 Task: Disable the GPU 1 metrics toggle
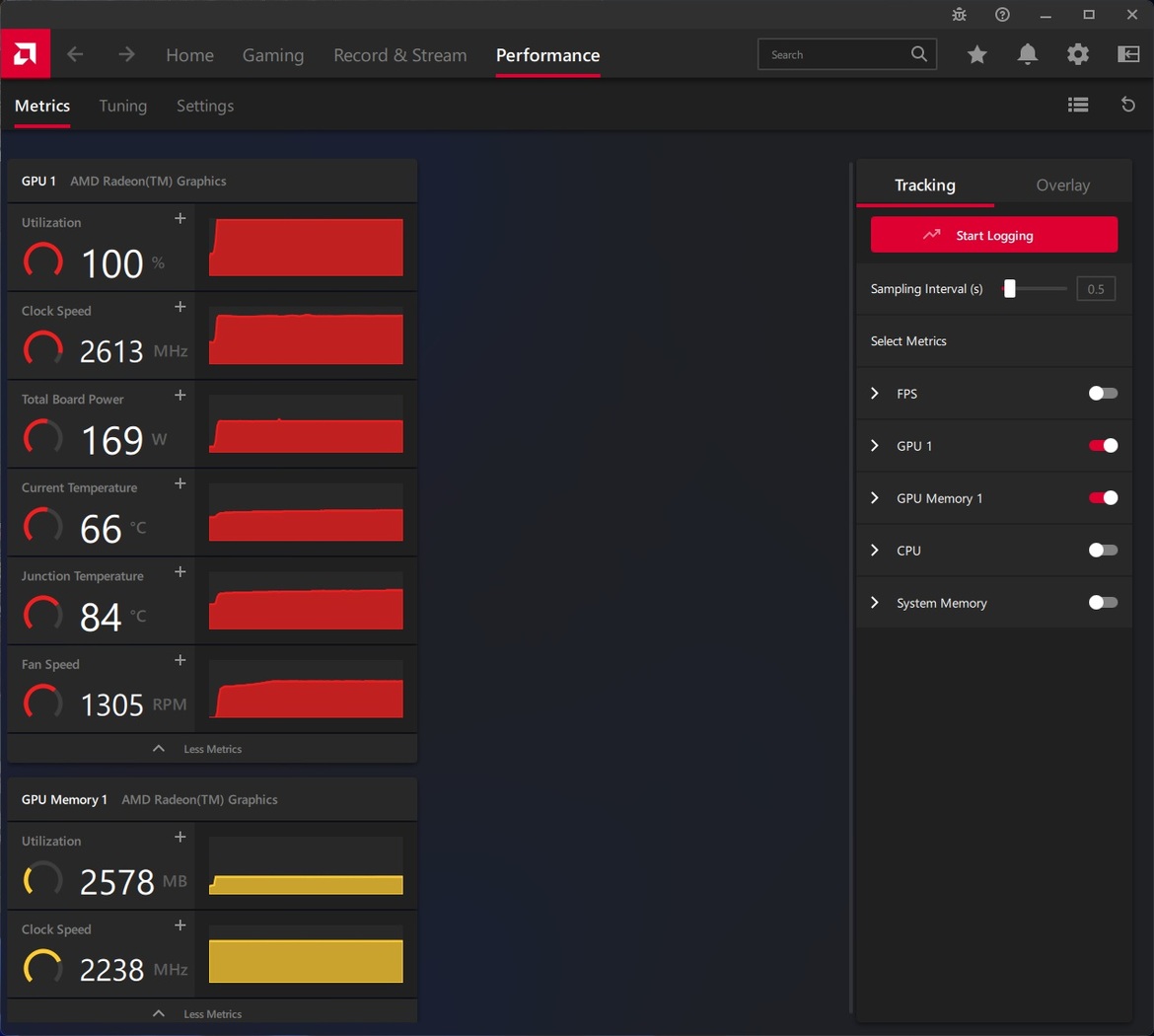[x=1103, y=445]
